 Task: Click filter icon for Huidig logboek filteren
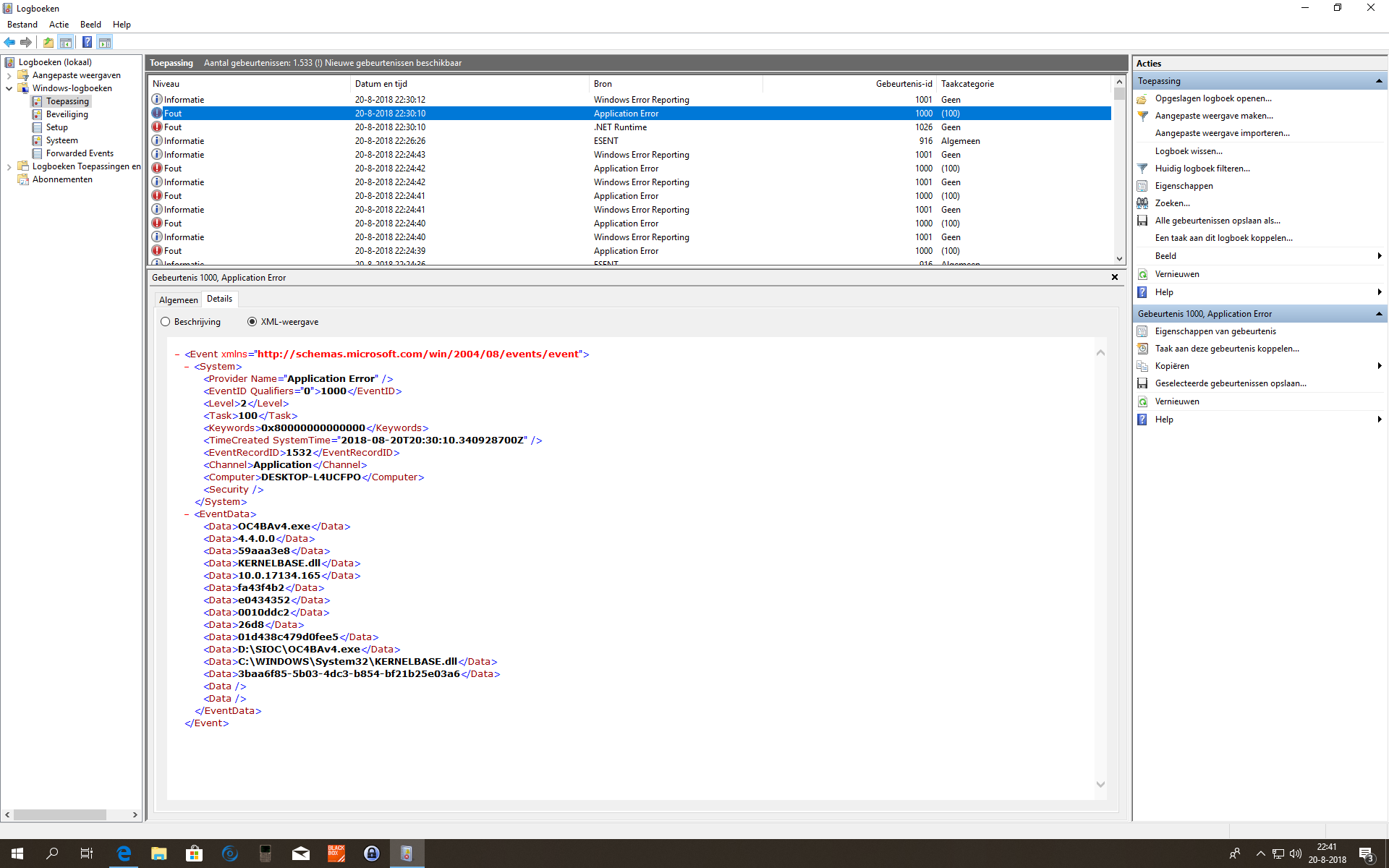pyautogui.click(x=1142, y=169)
